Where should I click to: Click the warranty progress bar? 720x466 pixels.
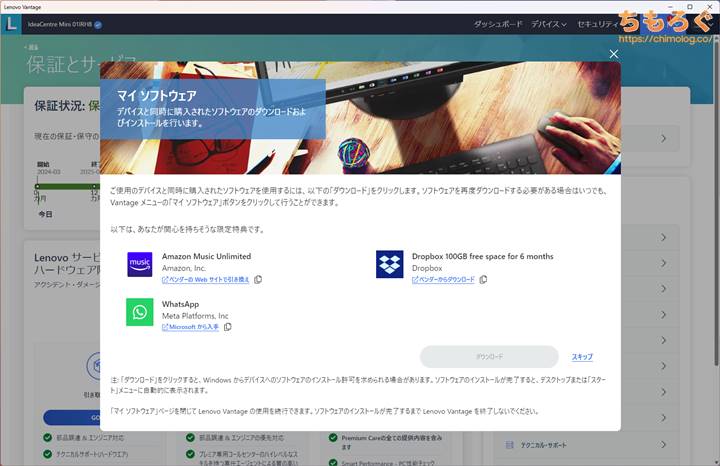pyautogui.click(x=68, y=186)
